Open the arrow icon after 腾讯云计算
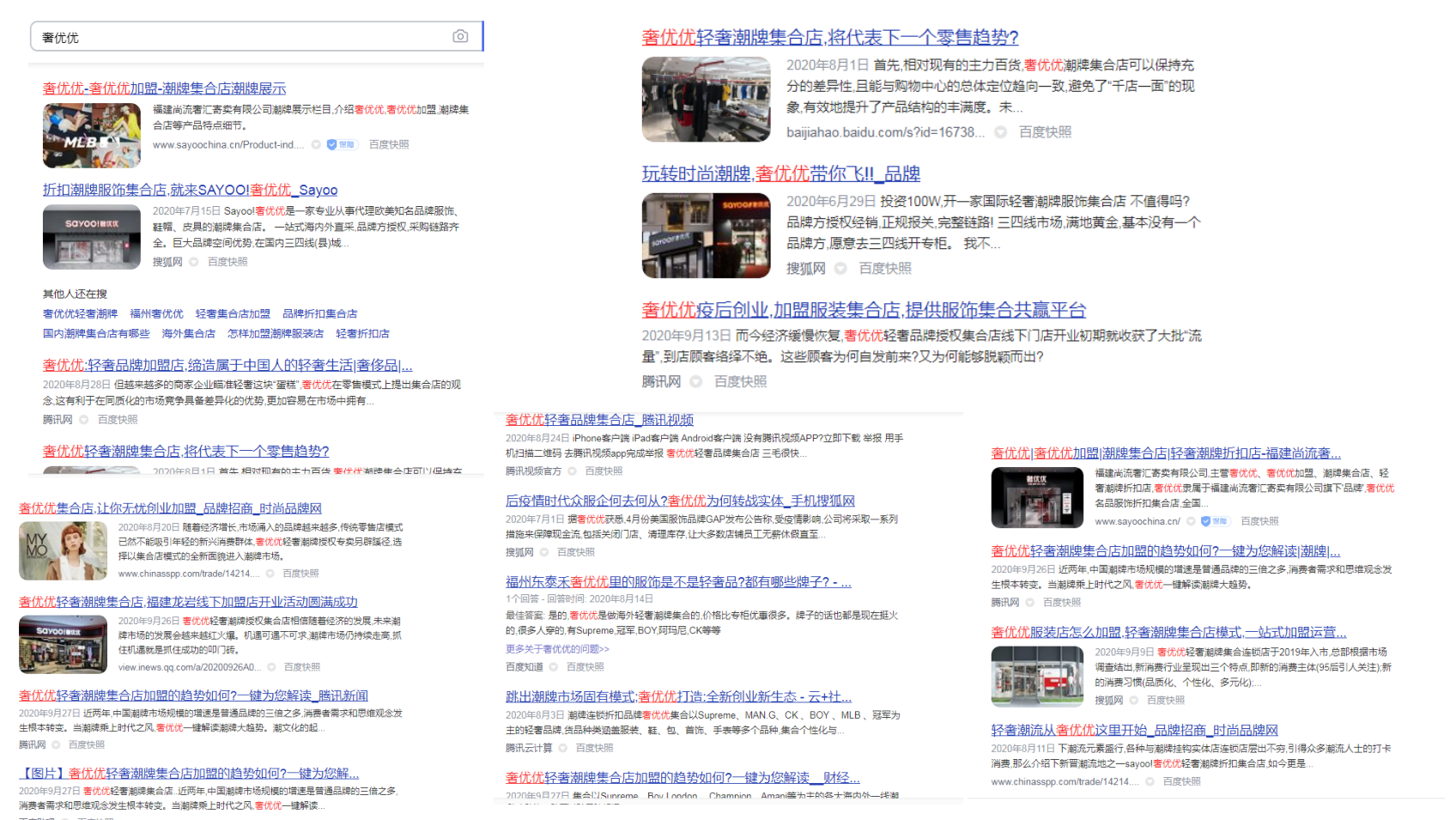This screenshot has height=820, width=1456. 563,748
